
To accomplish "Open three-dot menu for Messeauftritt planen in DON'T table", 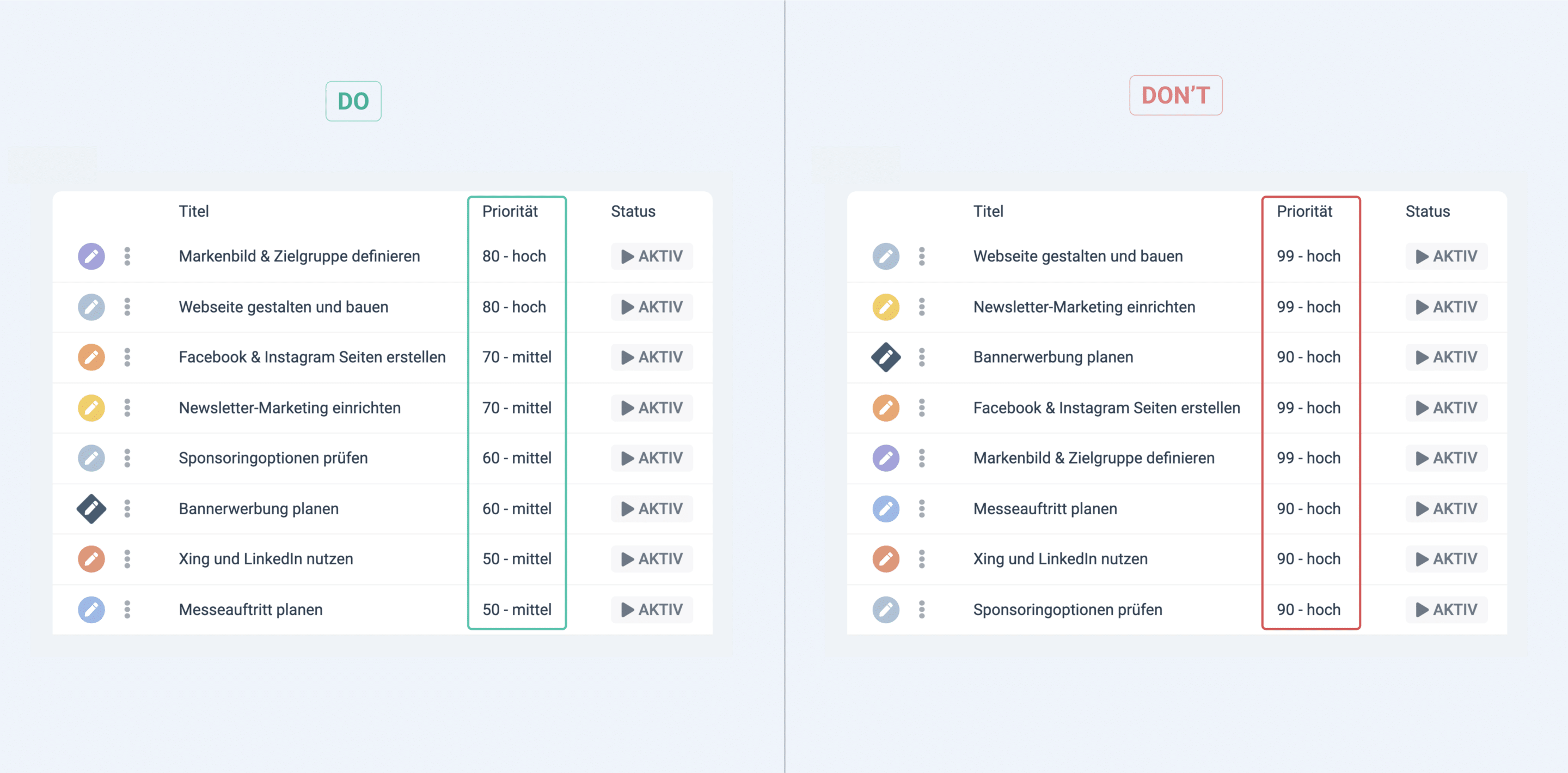I will (922, 509).
